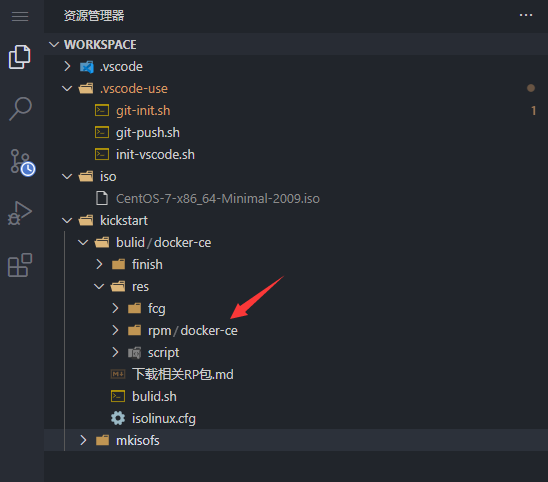Collapse the kickstart folder chevron
This screenshot has height=482, width=548.
click(x=67, y=221)
